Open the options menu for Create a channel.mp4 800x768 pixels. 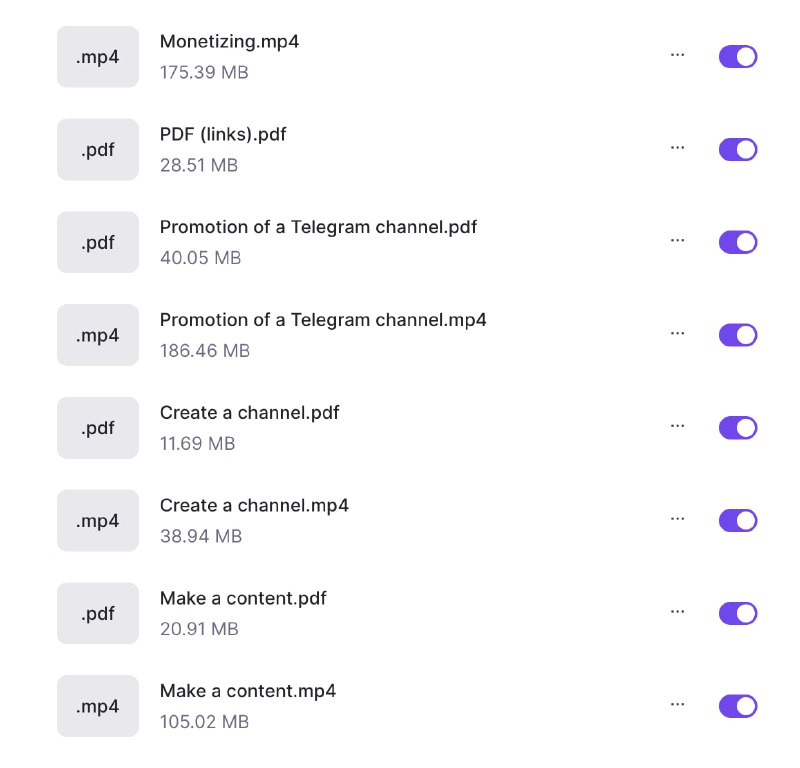point(678,519)
